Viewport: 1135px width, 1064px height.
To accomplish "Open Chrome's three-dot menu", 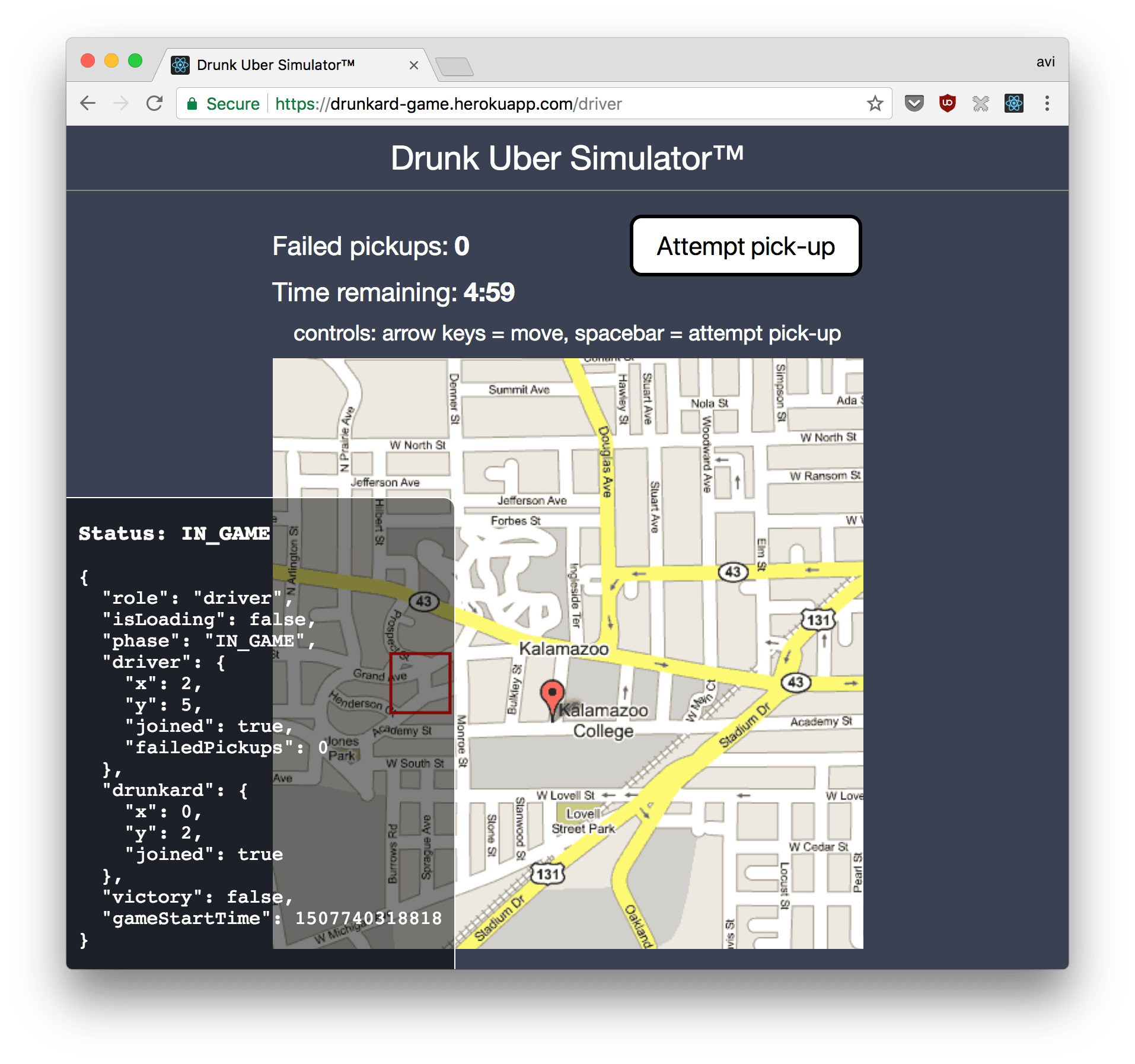I will coord(1047,104).
